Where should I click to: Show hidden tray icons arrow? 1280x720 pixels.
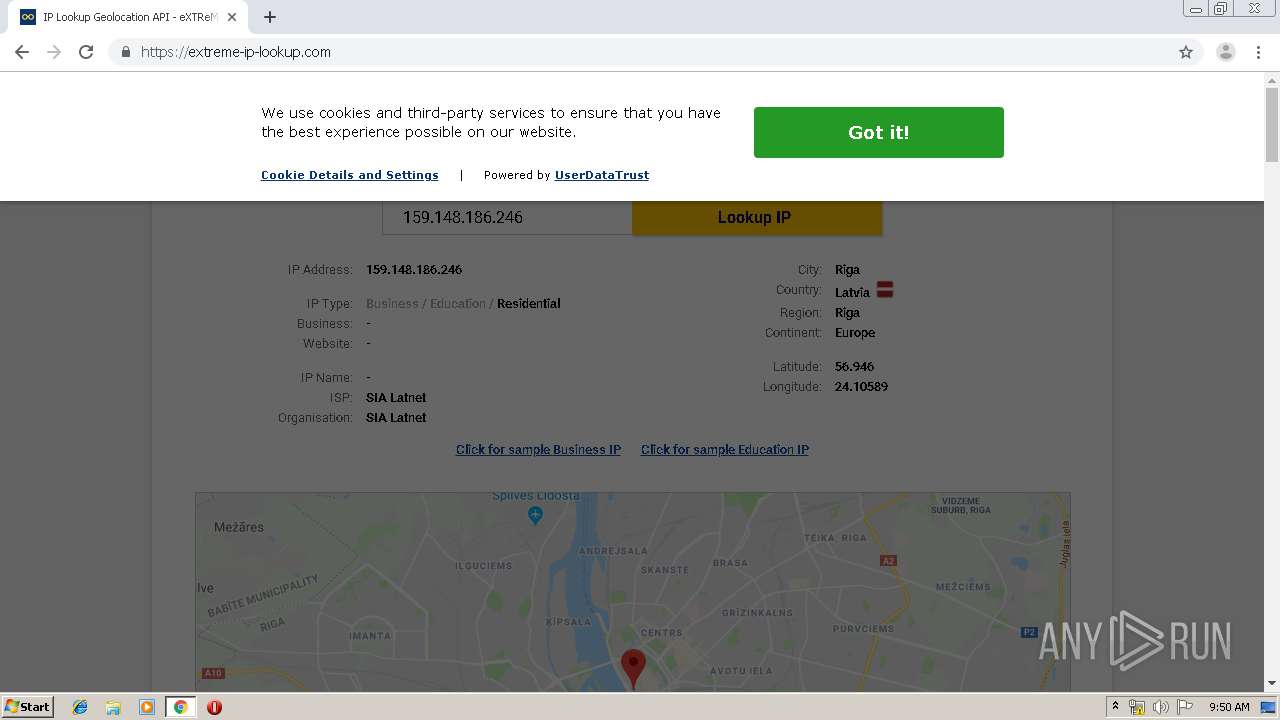pyautogui.click(x=1115, y=707)
